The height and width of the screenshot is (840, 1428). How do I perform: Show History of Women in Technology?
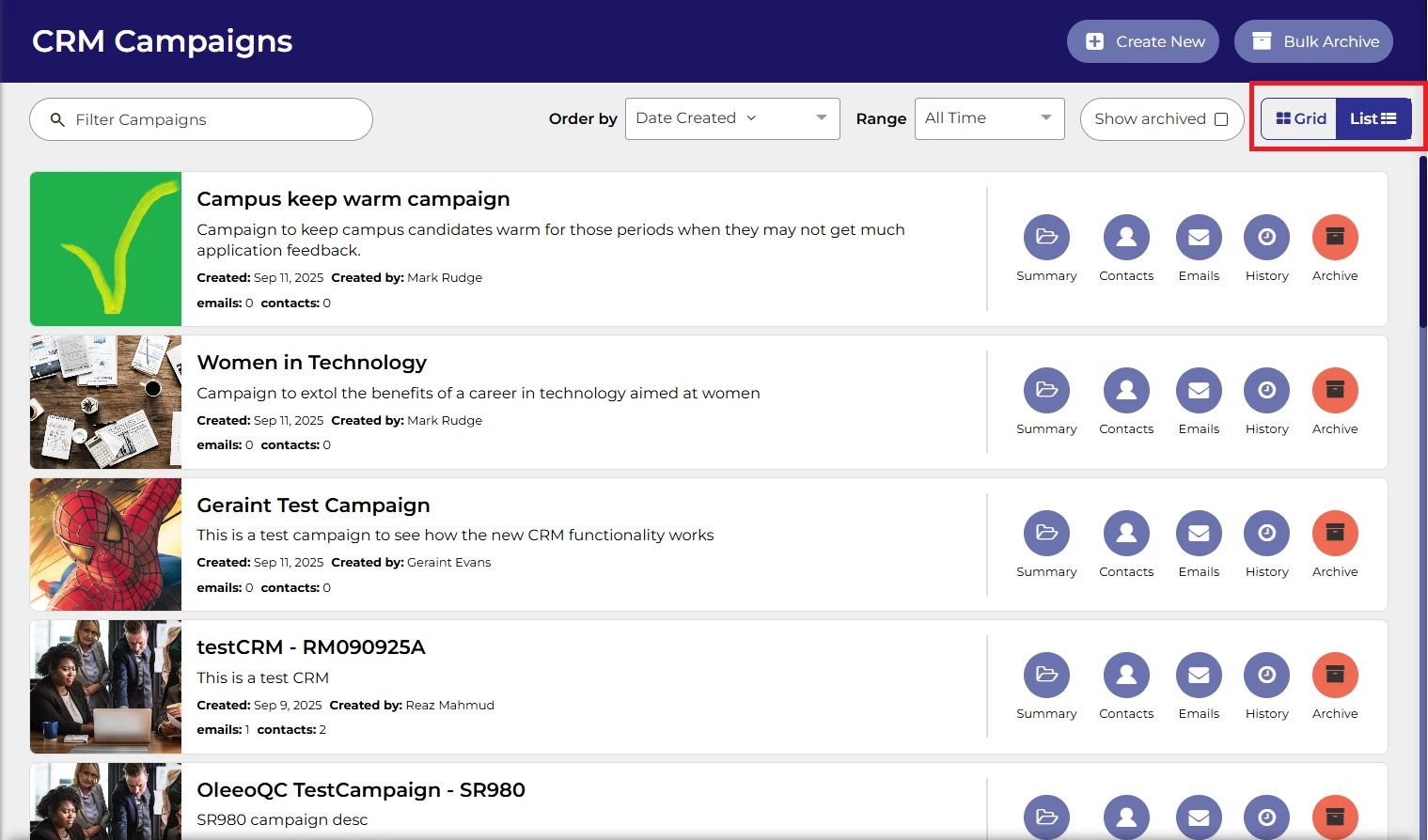coord(1267,390)
